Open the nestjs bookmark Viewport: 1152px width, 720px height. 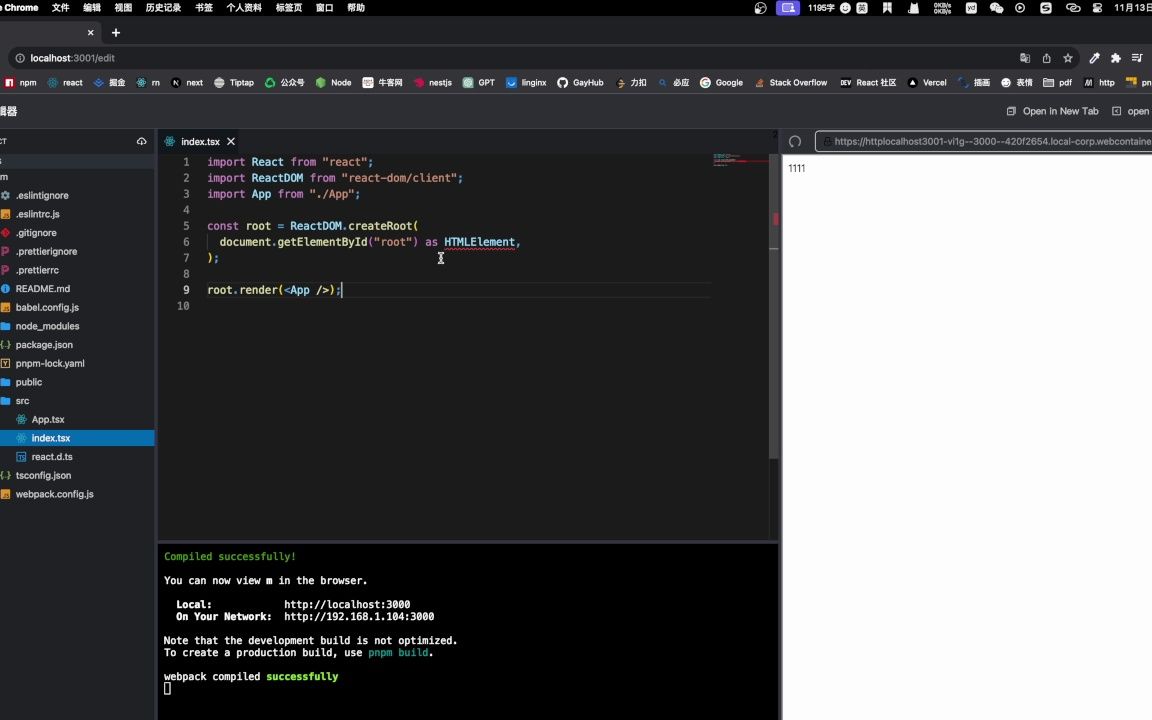click(433, 82)
